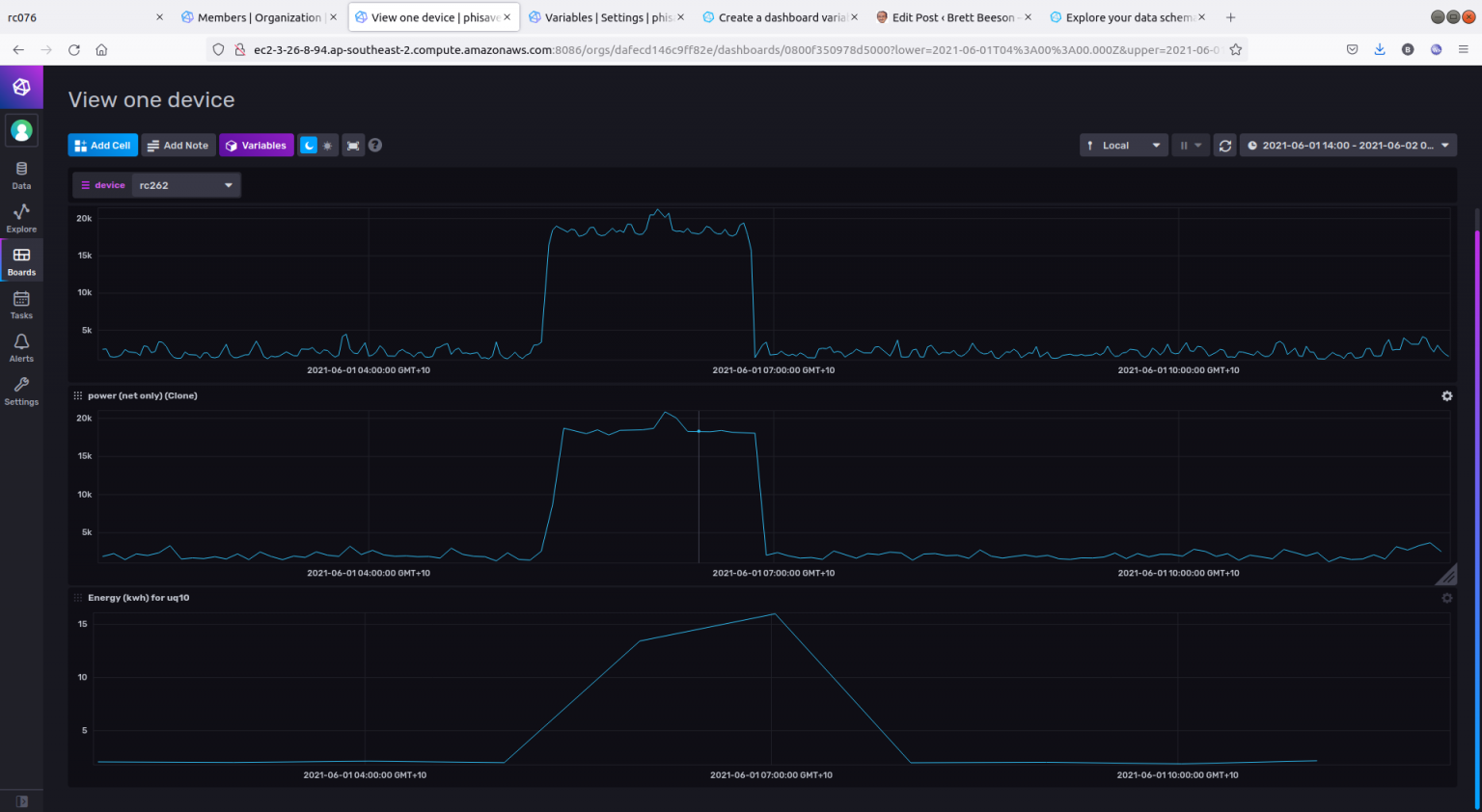Select the Explore icon in sidebar

[21, 216]
